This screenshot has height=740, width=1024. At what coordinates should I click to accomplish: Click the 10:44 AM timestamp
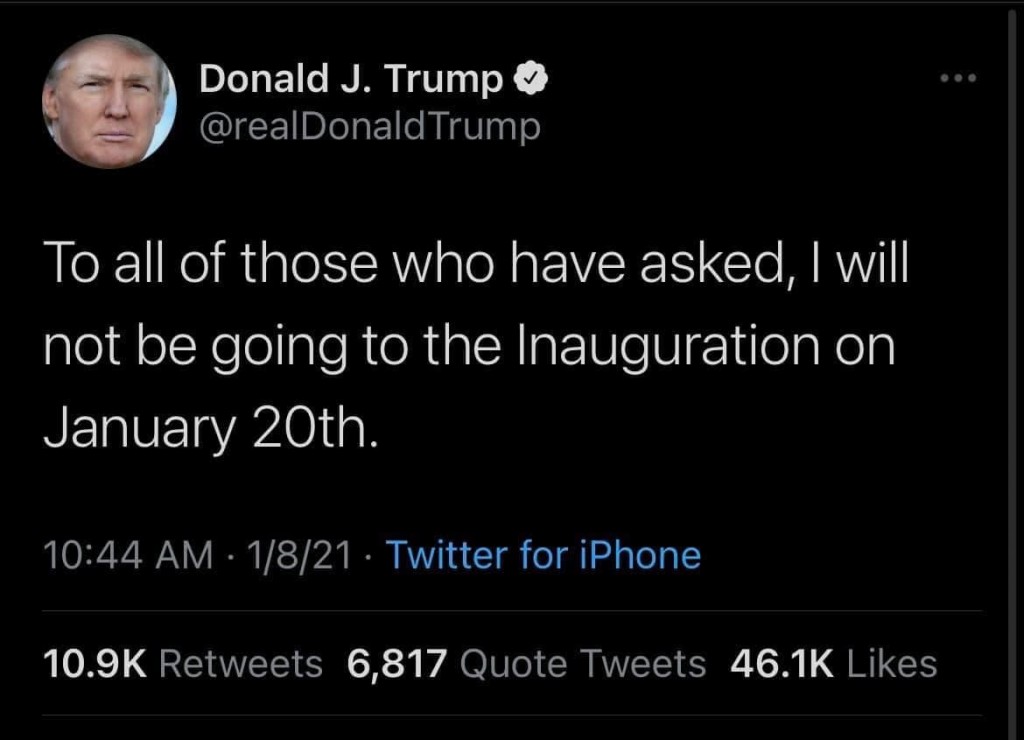(x=128, y=555)
